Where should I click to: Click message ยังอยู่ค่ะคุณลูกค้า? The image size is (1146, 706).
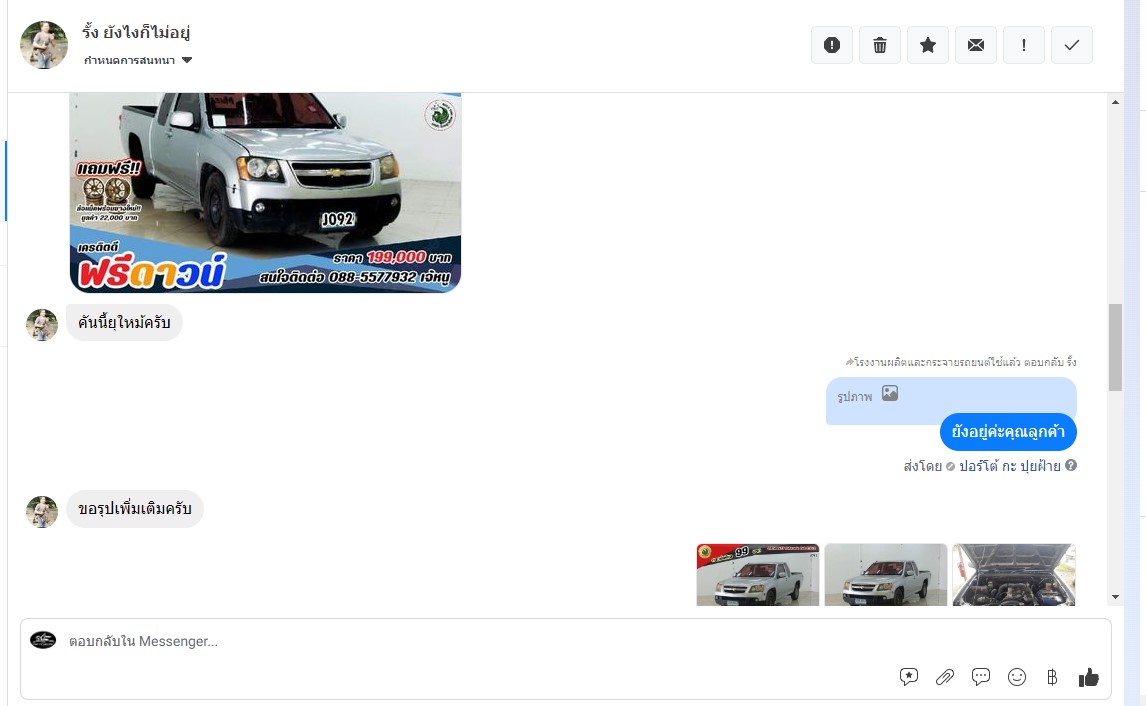tap(1008, 432)
